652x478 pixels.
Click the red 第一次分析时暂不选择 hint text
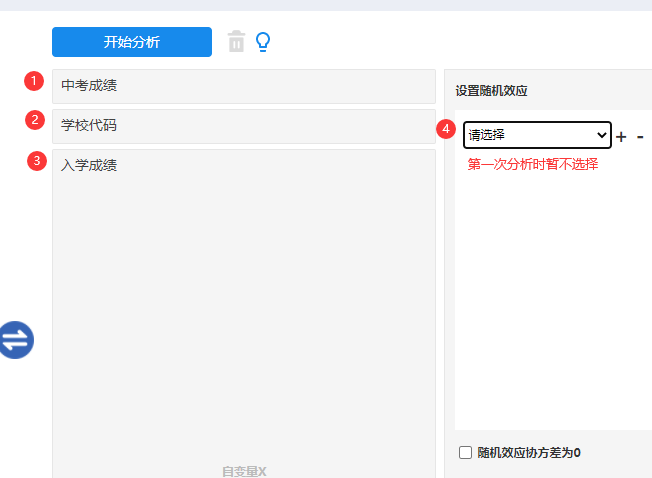(x=533, y=164)
